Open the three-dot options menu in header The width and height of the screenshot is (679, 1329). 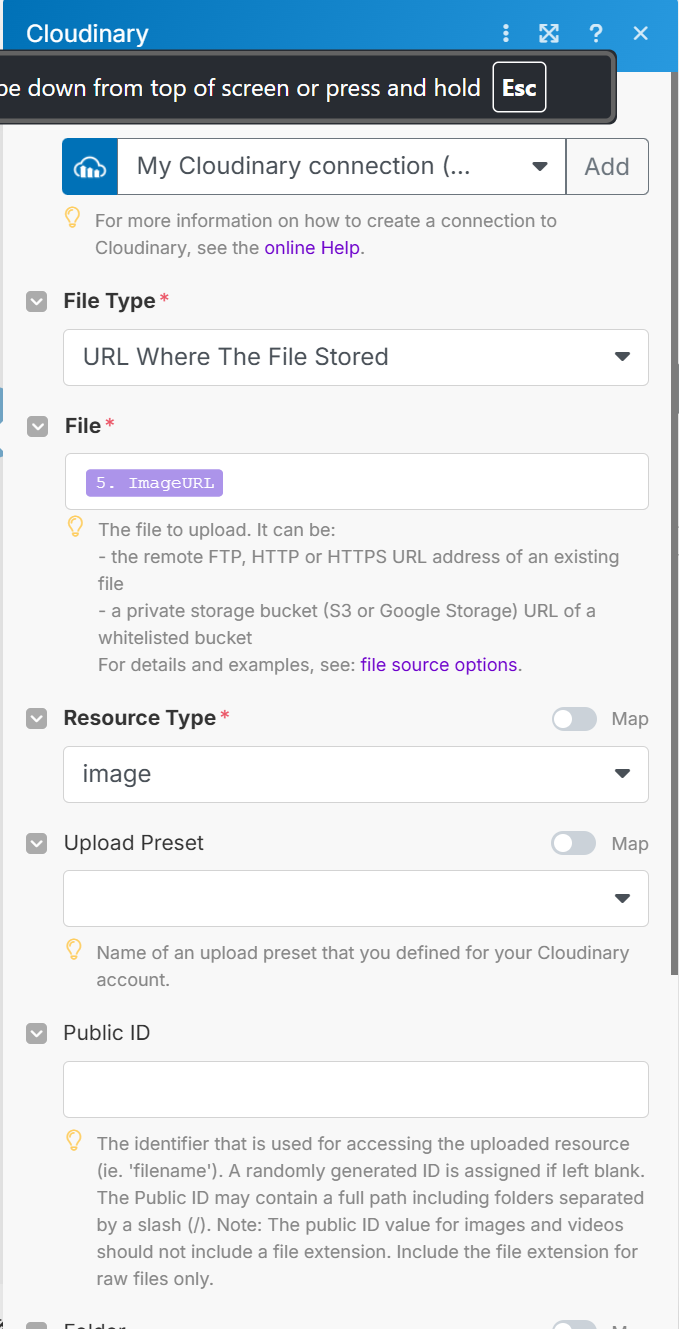pyautogui.click(x=507, y=33)
